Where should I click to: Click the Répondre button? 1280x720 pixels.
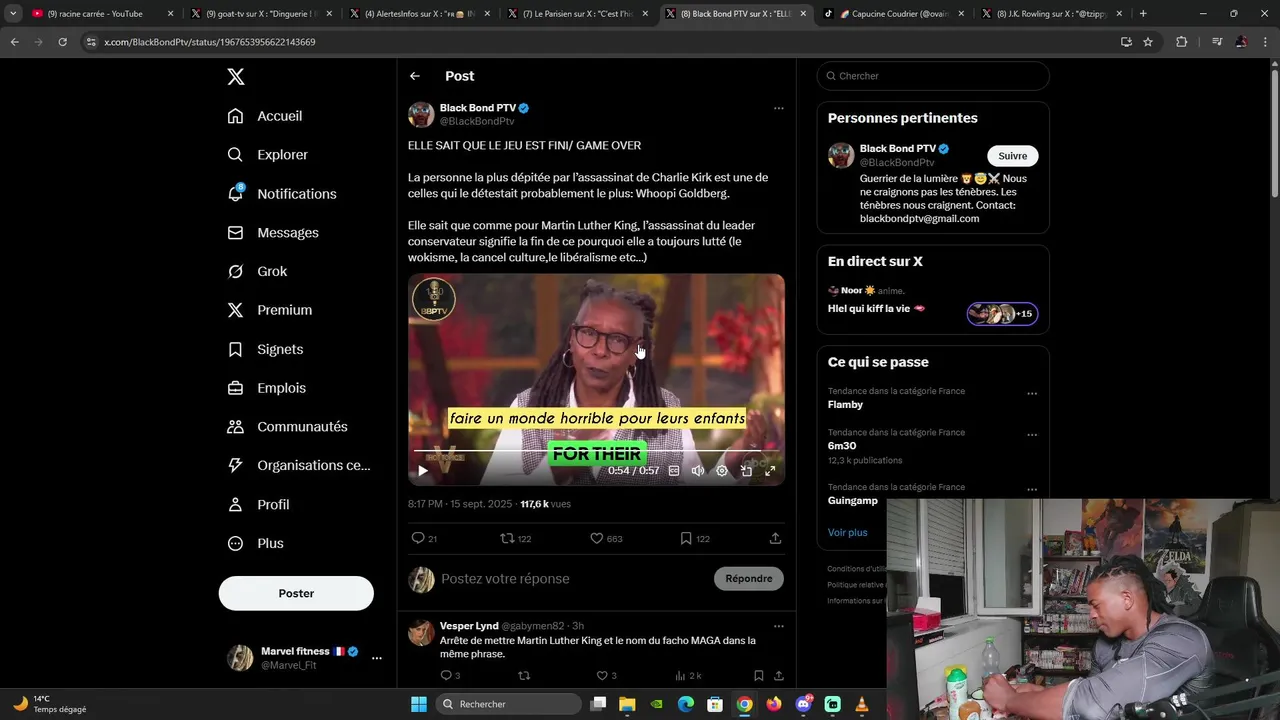point(749,578)
